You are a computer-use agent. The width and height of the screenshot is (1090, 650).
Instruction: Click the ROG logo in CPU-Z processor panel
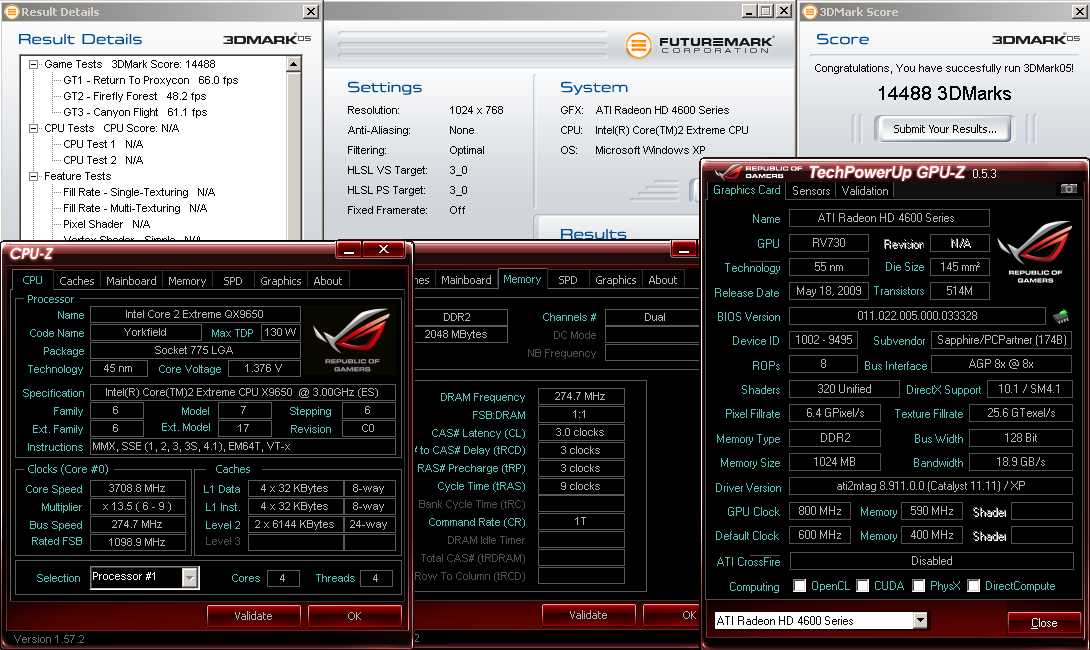(x=352, y=341)
